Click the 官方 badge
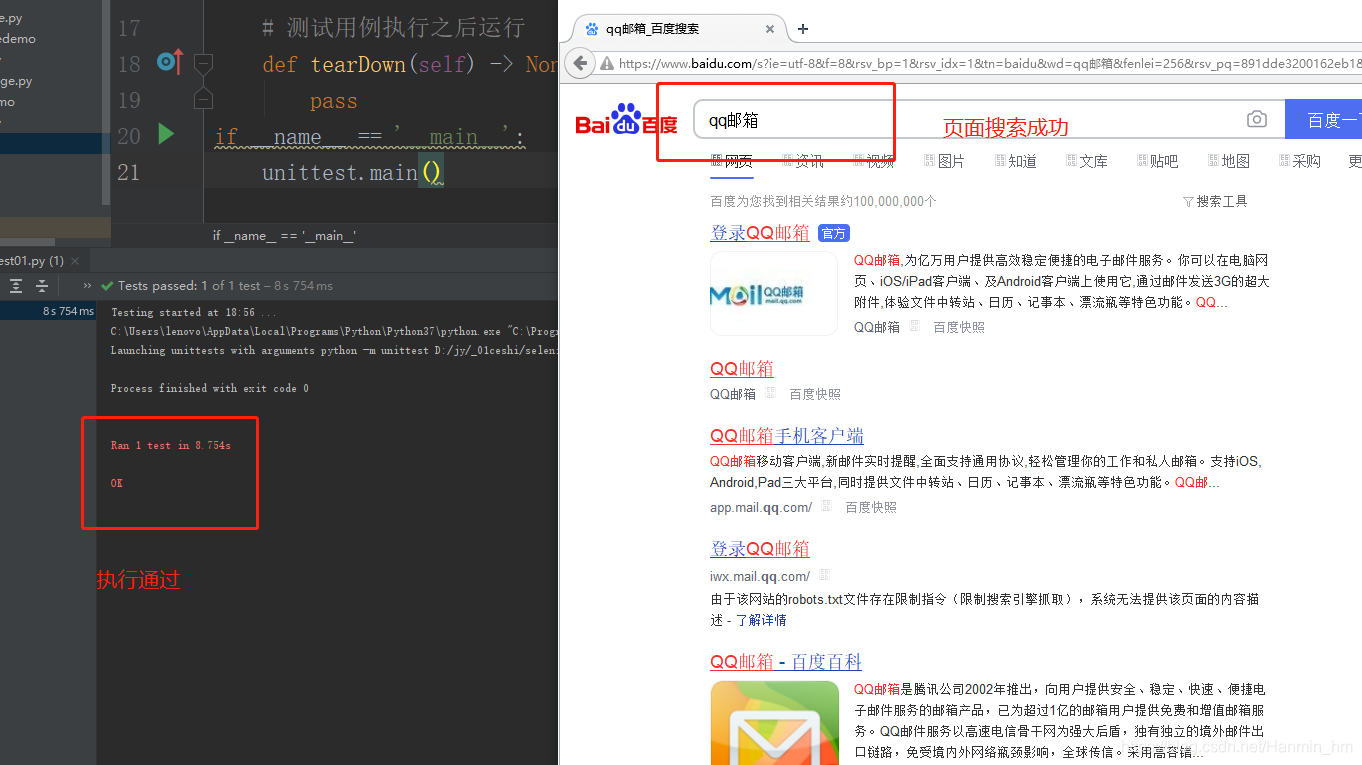 833,233
